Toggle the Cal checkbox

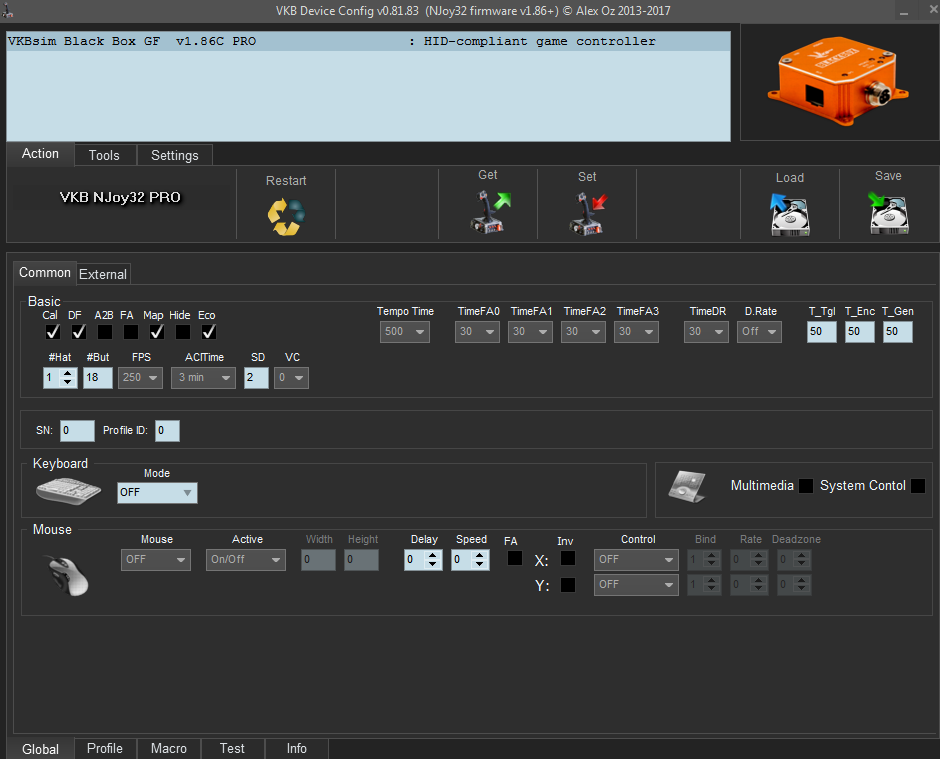tap(53, 332)
